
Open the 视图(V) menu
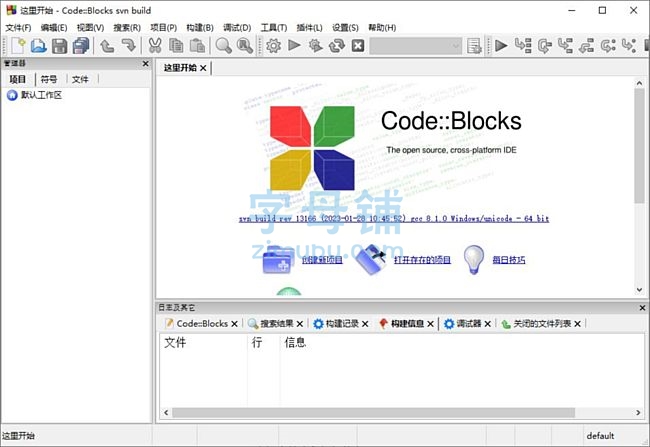[90, 28]
